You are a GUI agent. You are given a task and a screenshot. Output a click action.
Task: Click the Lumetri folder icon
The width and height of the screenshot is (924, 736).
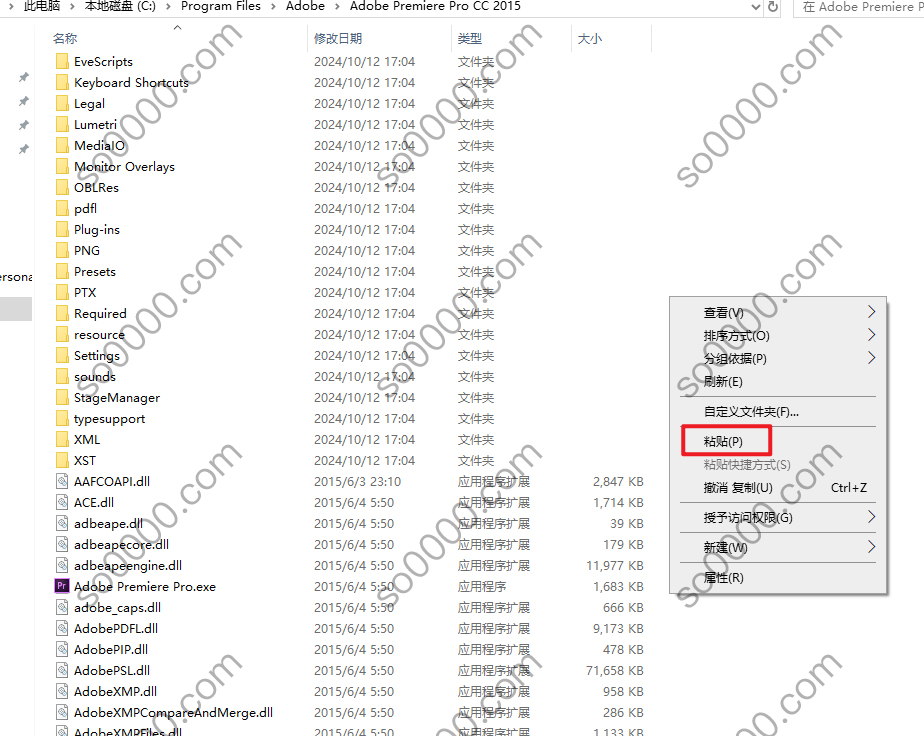tap(62, 124)
